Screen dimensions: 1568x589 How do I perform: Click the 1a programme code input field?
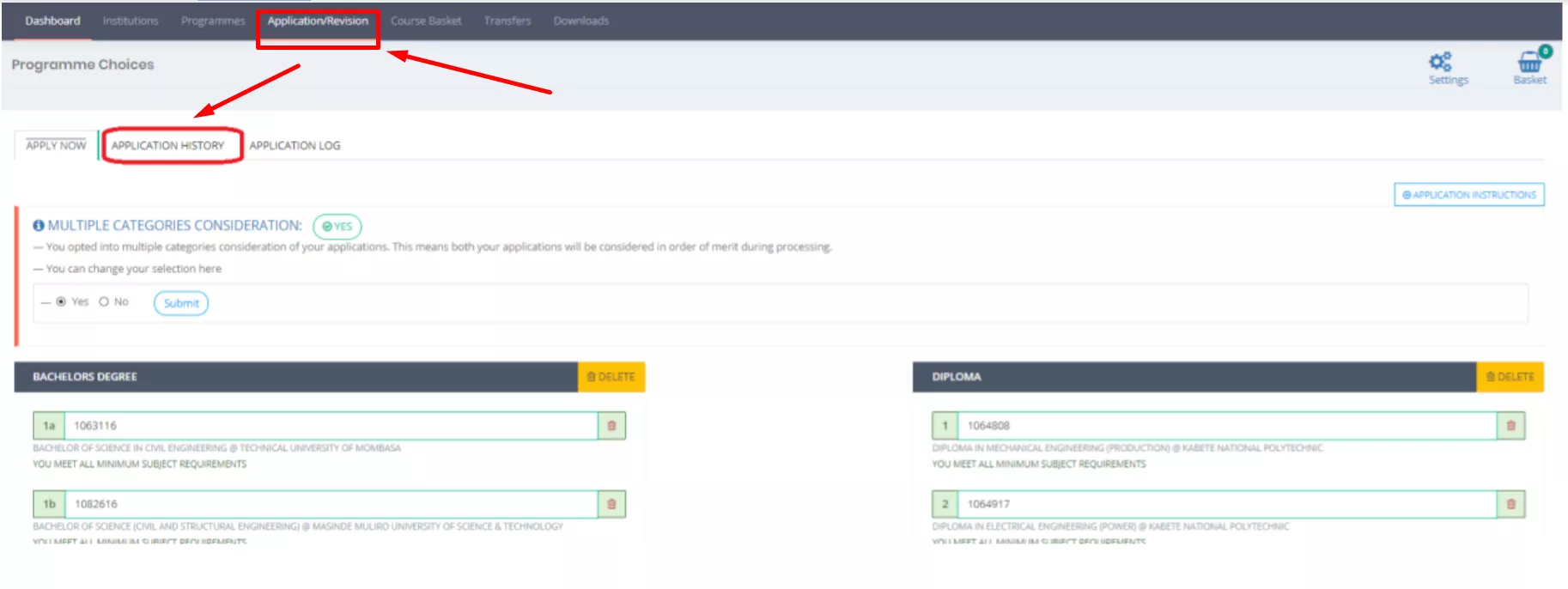coord(331,426)
